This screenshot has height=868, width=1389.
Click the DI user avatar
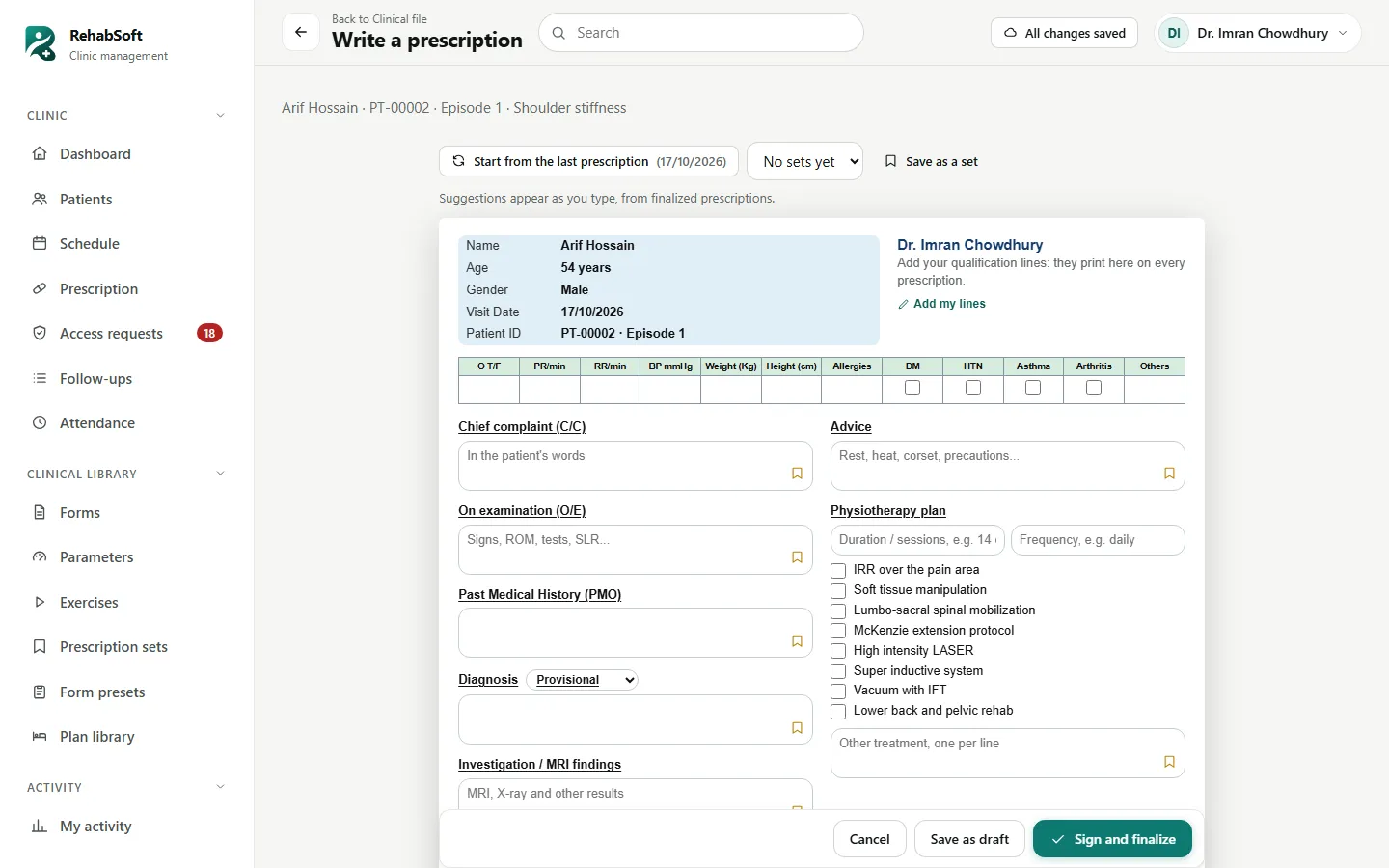tap(1174, 33)
